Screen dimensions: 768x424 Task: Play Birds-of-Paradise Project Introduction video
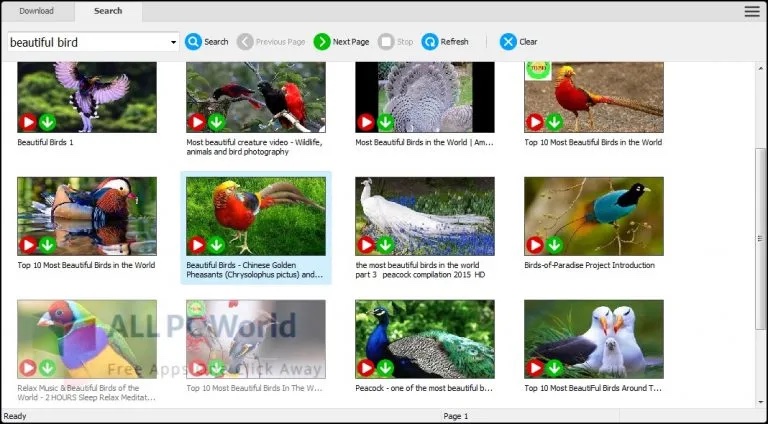pyautogui.click(x=534, y=245)
